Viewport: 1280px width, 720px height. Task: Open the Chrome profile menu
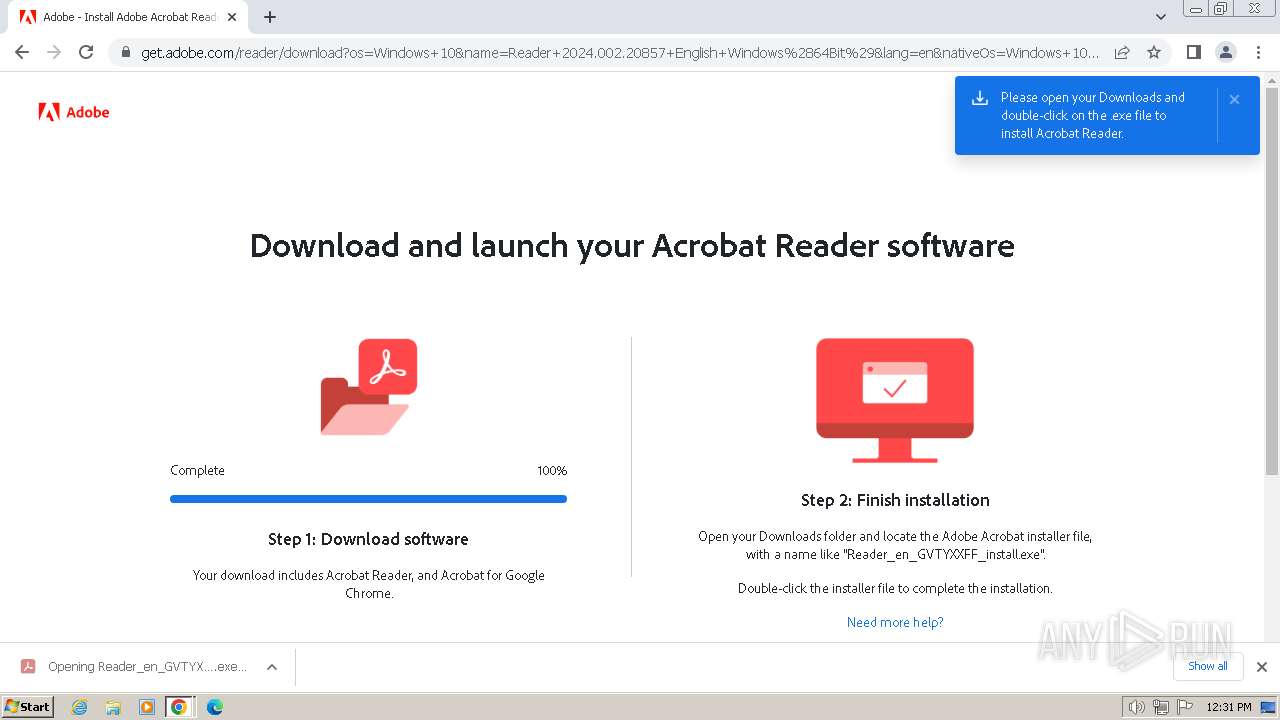1225,52
